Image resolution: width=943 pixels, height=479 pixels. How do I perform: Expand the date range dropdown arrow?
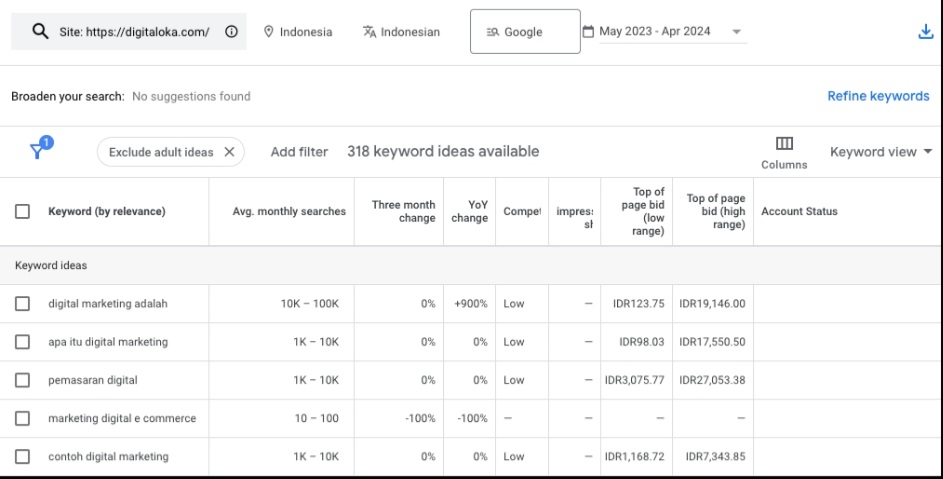[x=736, y=32]
